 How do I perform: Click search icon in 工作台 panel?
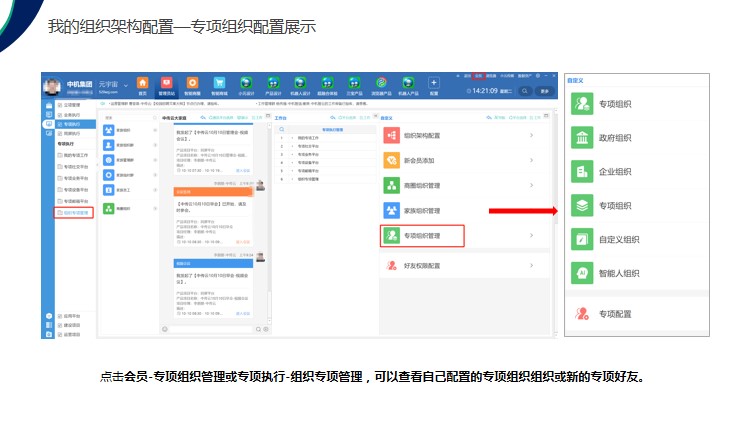282,130
